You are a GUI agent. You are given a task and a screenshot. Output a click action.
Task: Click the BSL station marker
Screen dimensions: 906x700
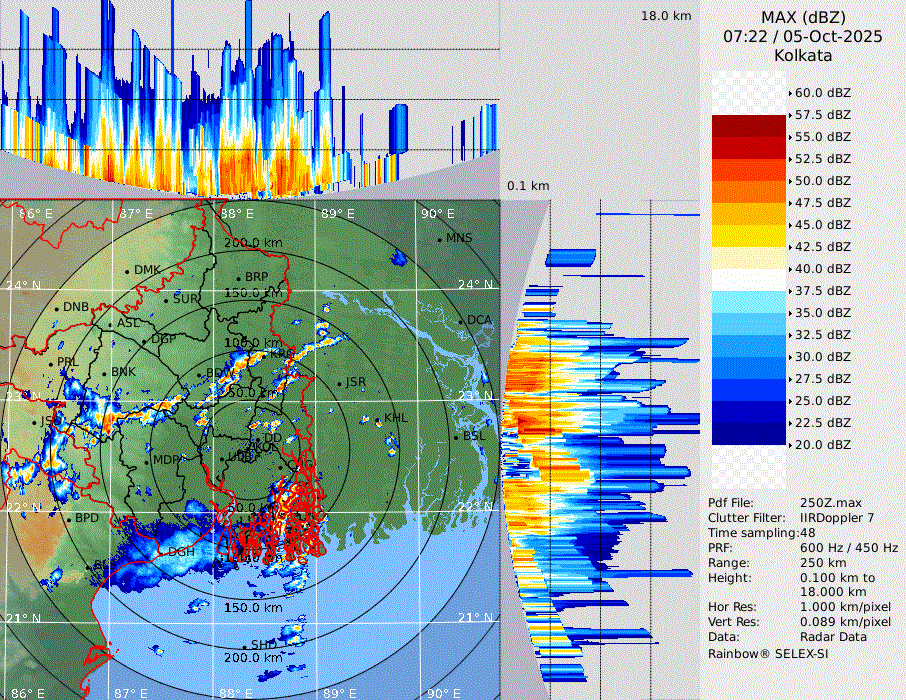[x=456, y=437]
